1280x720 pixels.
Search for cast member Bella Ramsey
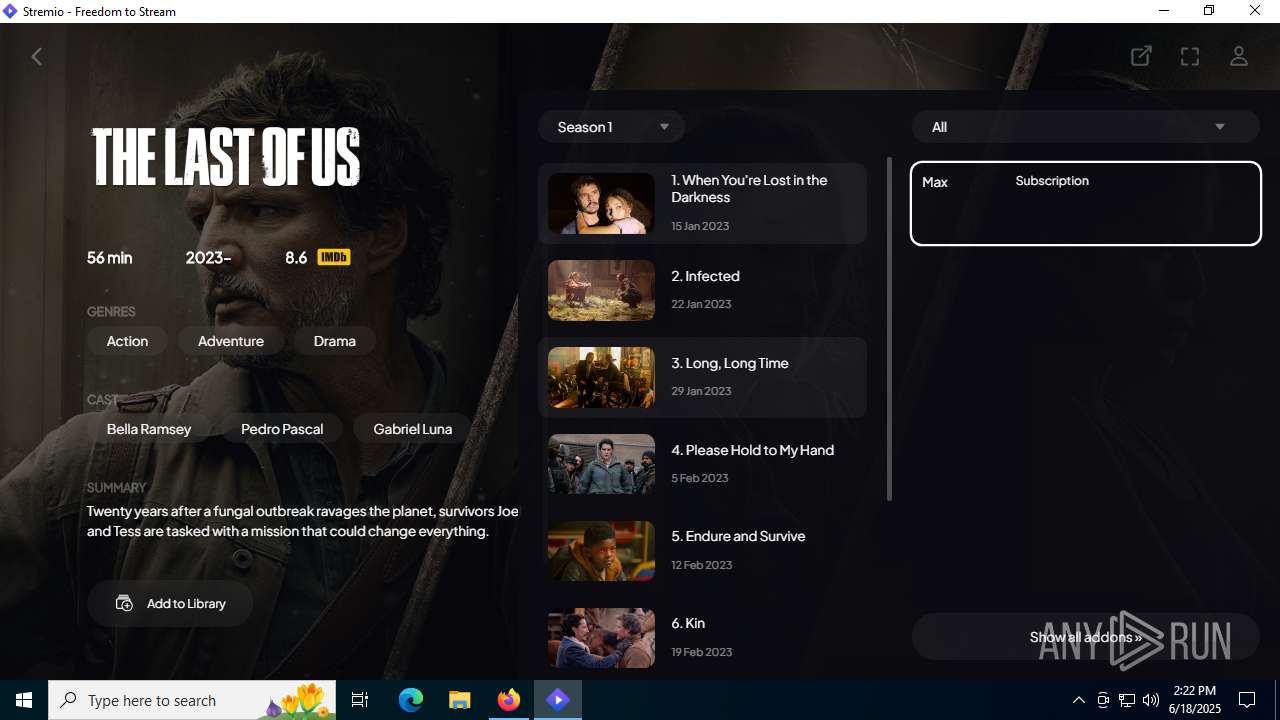click(x=149, y=429)
